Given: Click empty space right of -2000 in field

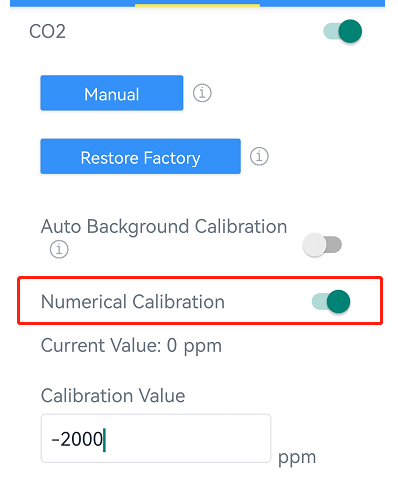Looking at the screenshot, I should [188, 438].
